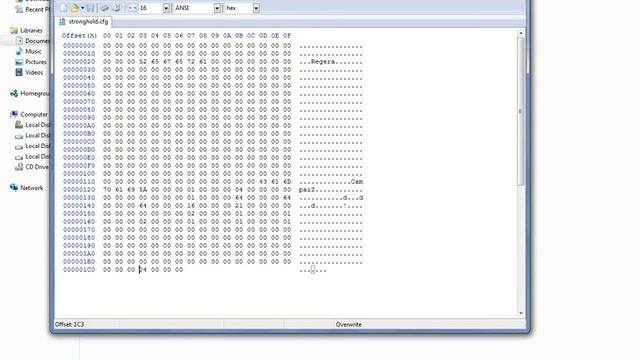The width and height of the screenshot is (640, 360).
Task: Select Computer in Explorer sidebar
Action: (29, 115)
